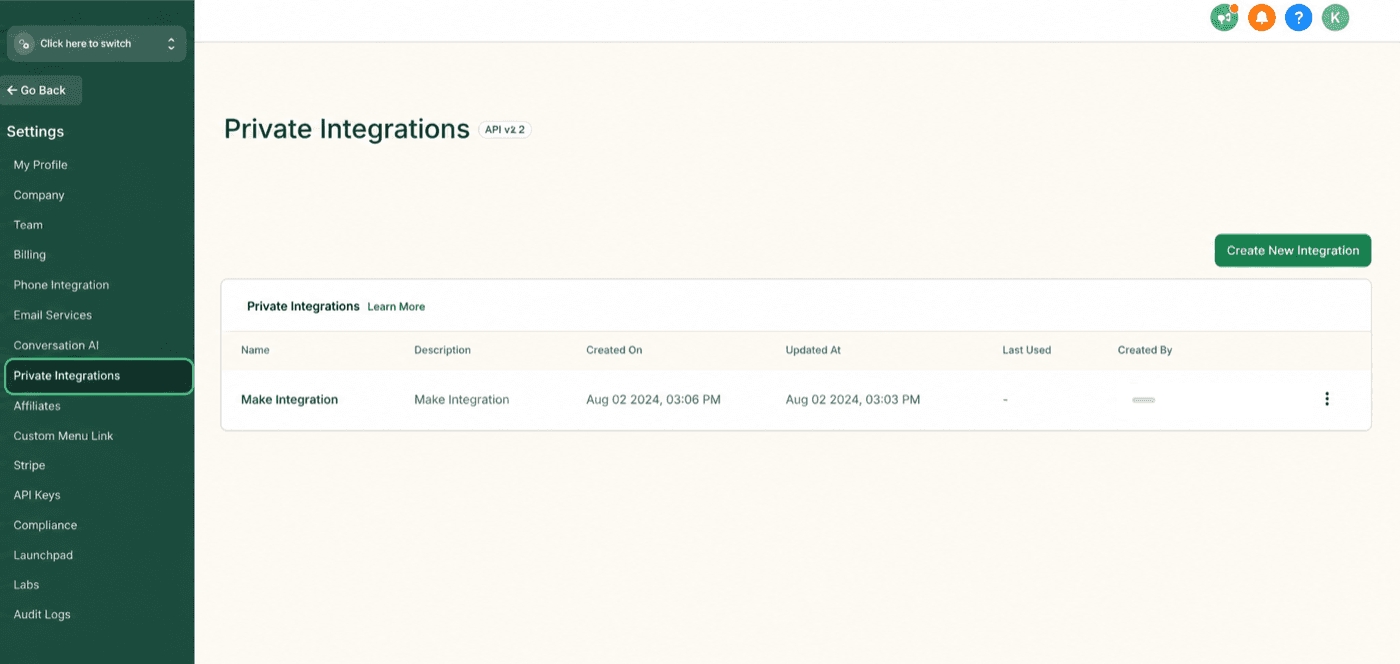This screenshot has height=664, width=1400.
Task: Open My Profile settings
Action: pos(40,165)
